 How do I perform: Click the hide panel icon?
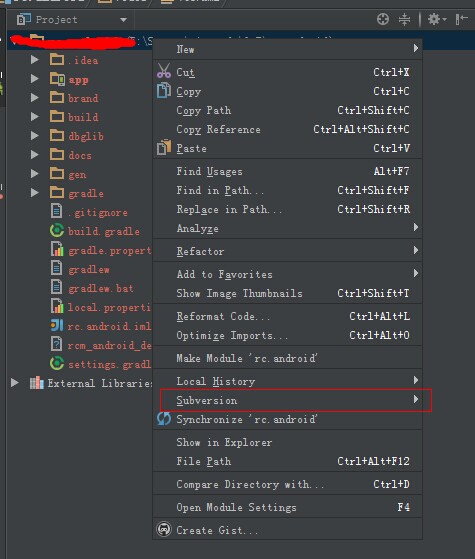[461, 19]
